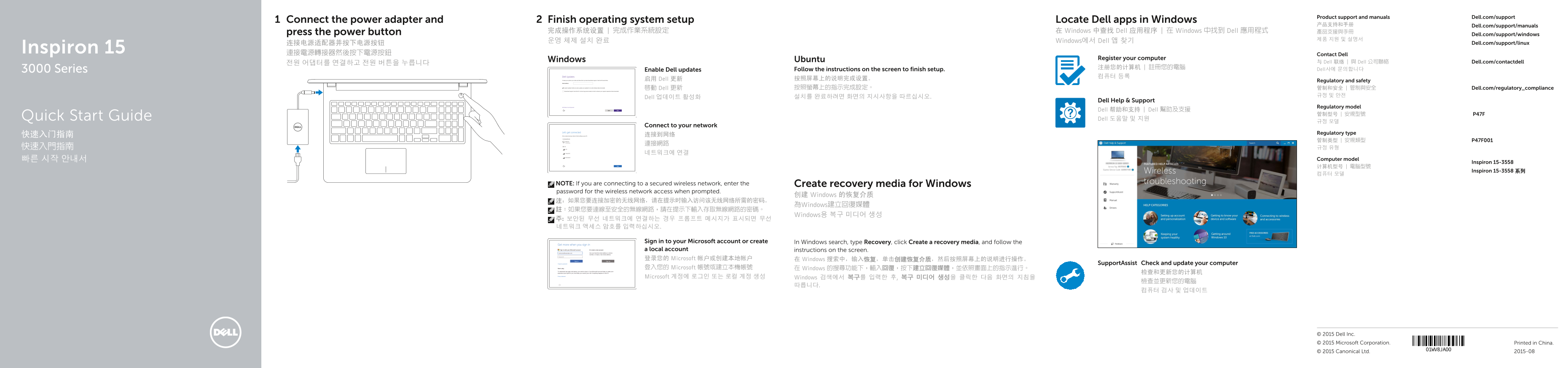Click the Printed in China. text

tap(1533, 342)
